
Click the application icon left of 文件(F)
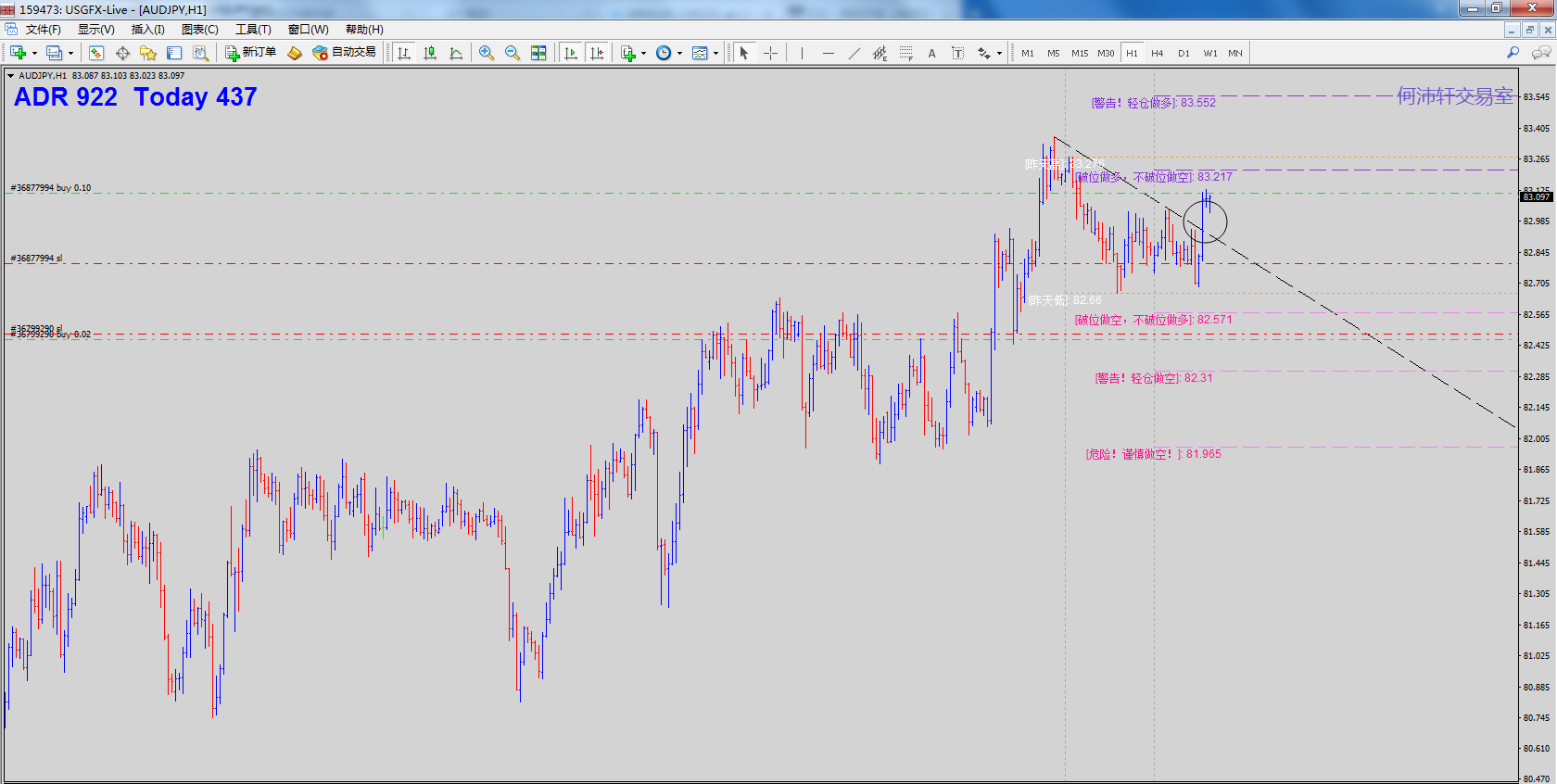coord(11,30)
